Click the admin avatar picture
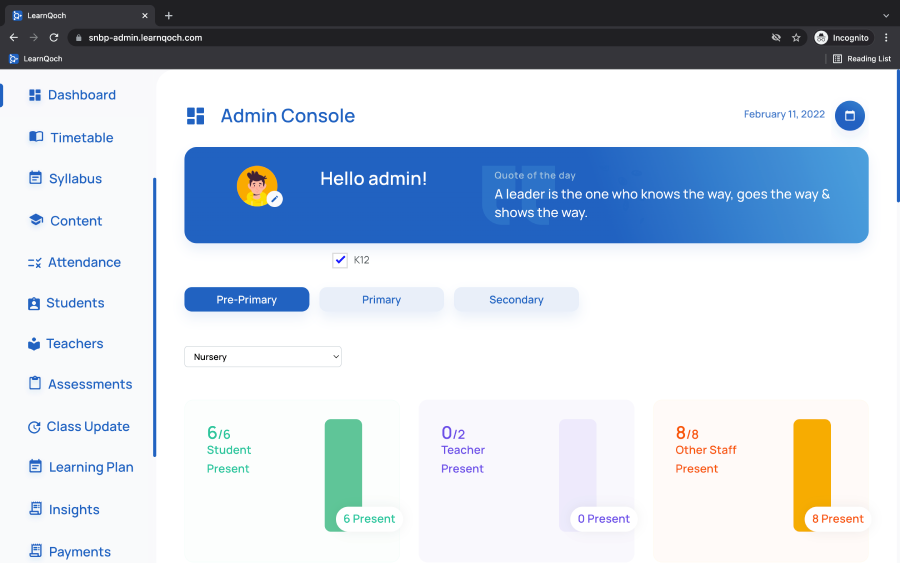This screenshot has width=900, height=563. [257, 186]
